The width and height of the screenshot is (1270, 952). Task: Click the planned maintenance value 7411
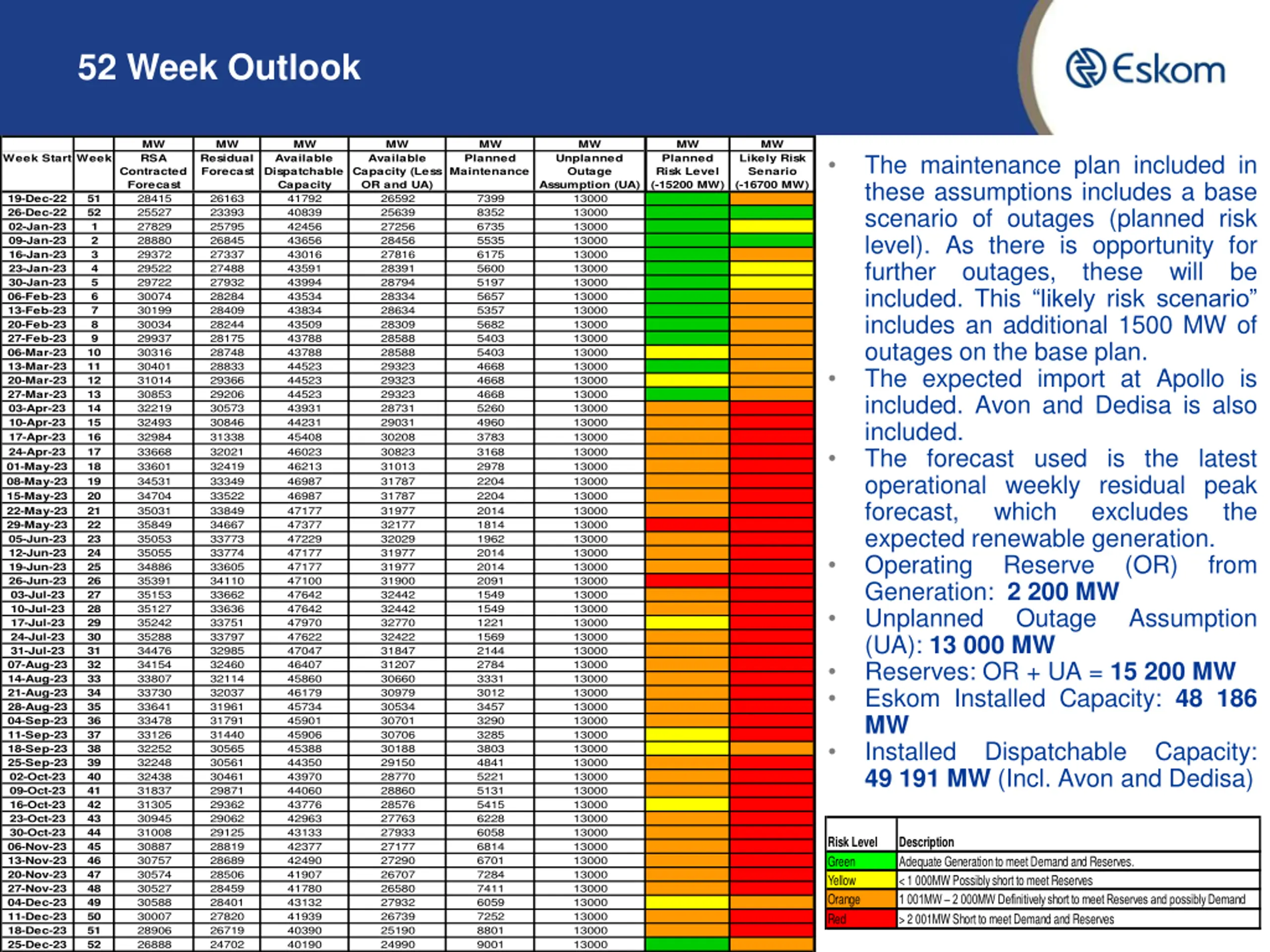(490, 889)
